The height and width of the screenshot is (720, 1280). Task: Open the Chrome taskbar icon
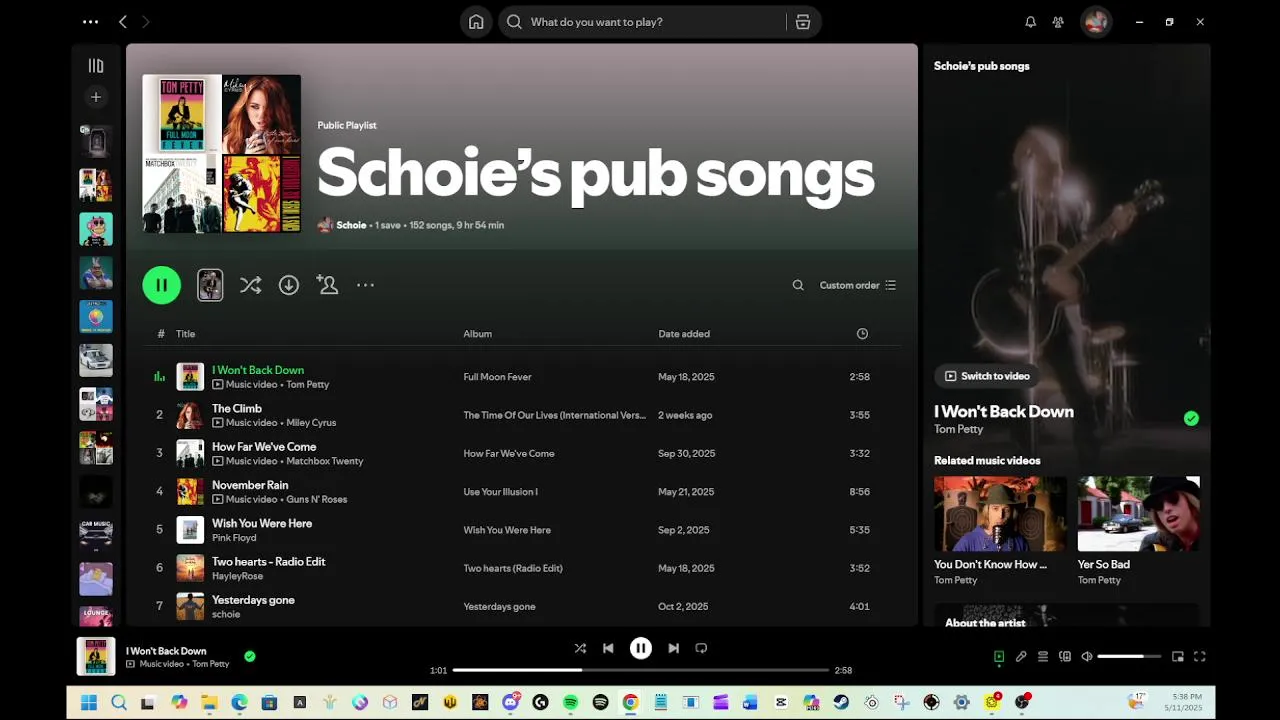630,703
